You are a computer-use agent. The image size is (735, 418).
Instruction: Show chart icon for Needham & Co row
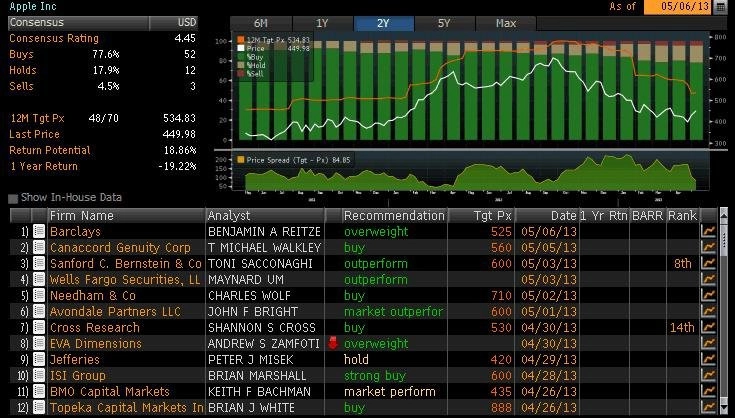point(708,295)
